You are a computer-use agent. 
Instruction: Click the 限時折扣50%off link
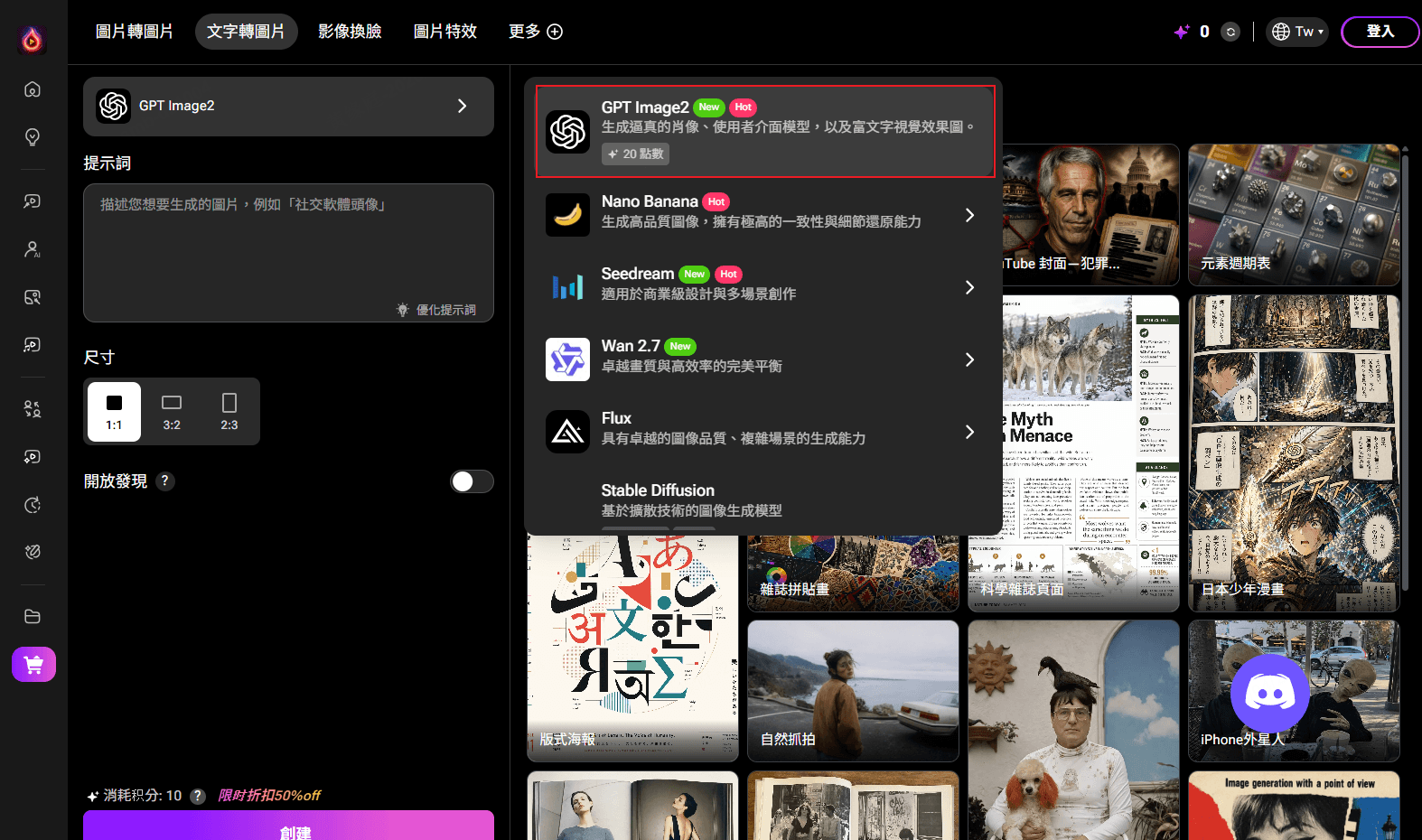(269, 796)
